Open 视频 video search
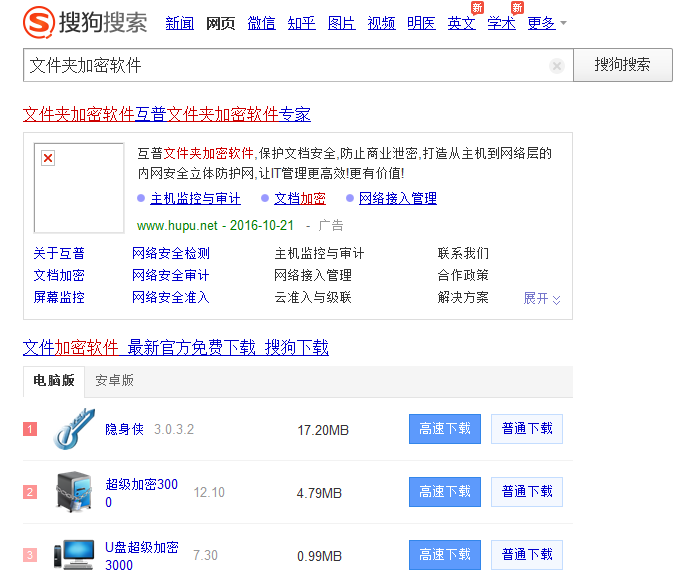 (x=381, y=23)
